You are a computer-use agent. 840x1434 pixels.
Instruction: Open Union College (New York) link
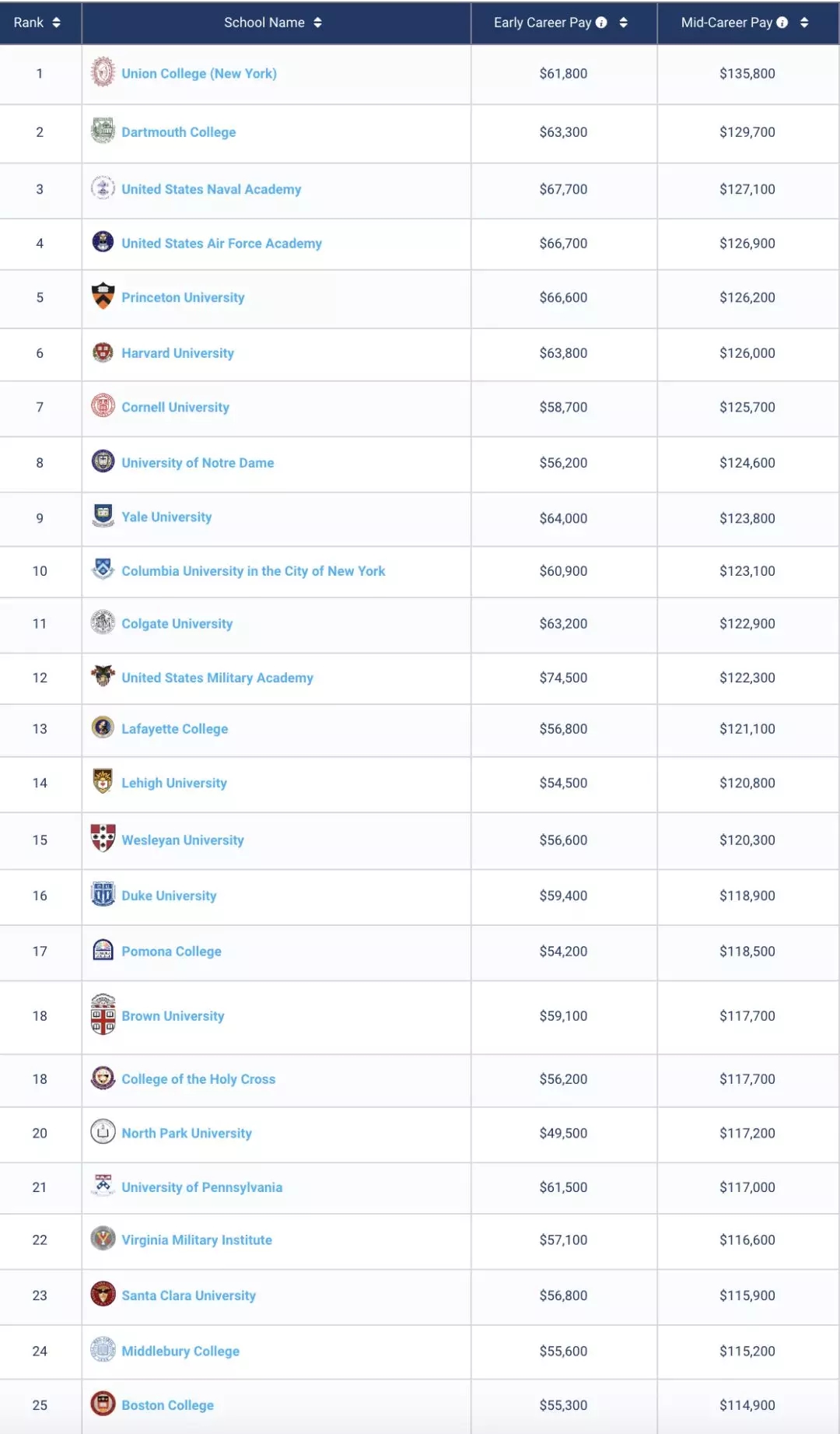point(199,73)
